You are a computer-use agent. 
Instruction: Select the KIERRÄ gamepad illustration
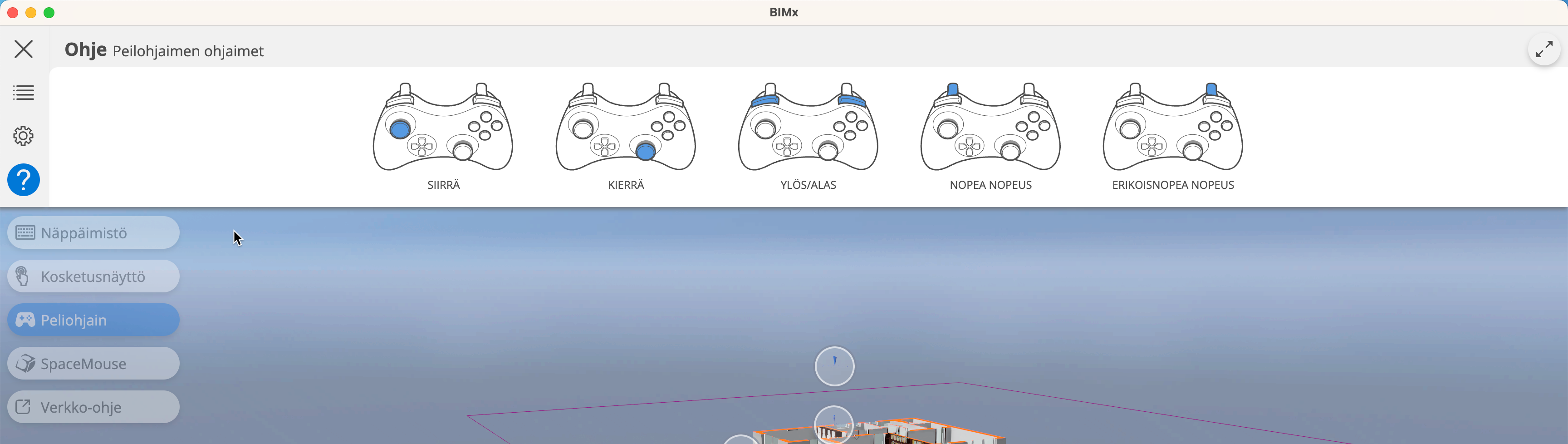click(x=626, y=127)
